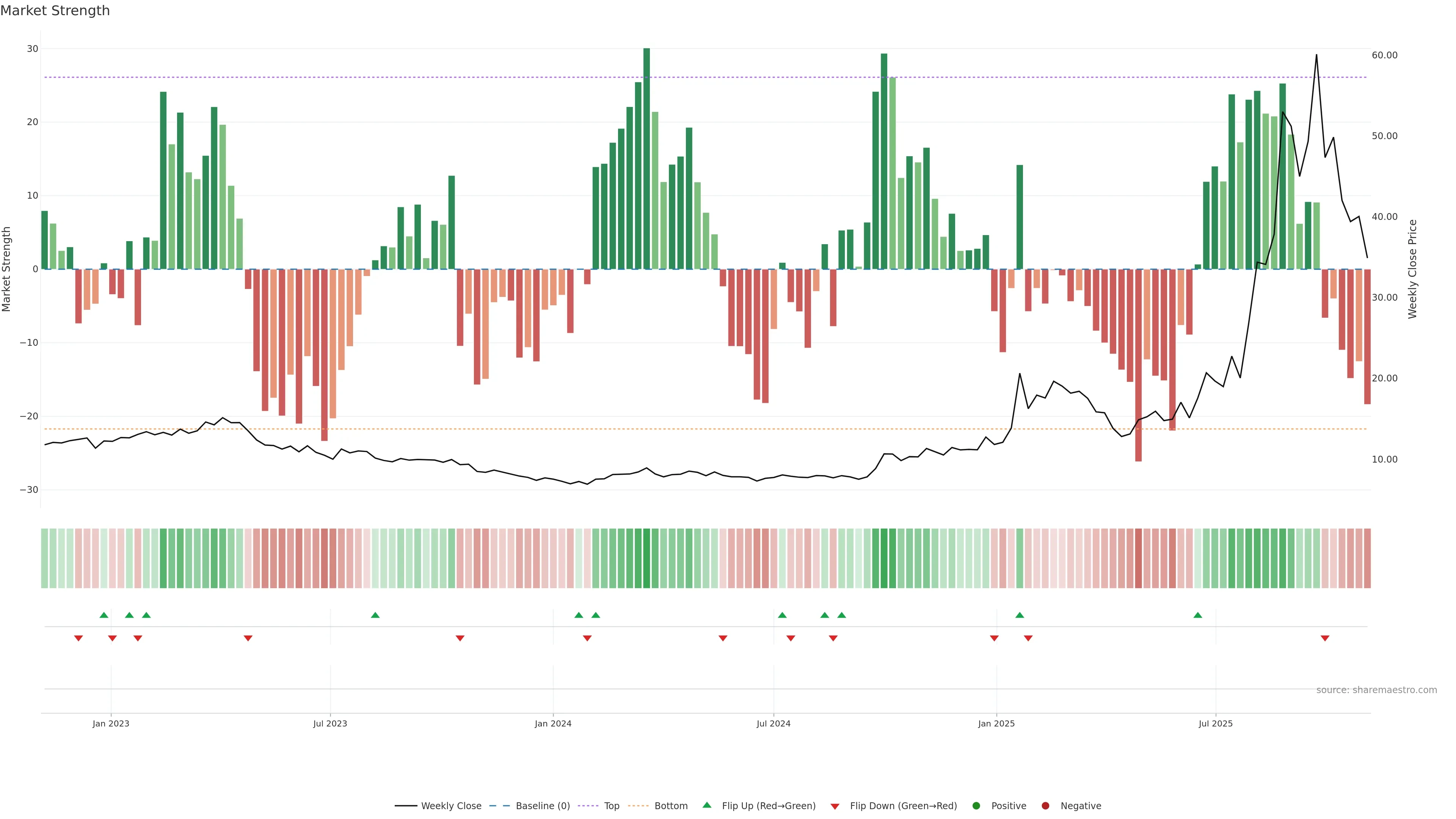
Task: Click the Jan 2024 x-axis label
Action: 553,723
